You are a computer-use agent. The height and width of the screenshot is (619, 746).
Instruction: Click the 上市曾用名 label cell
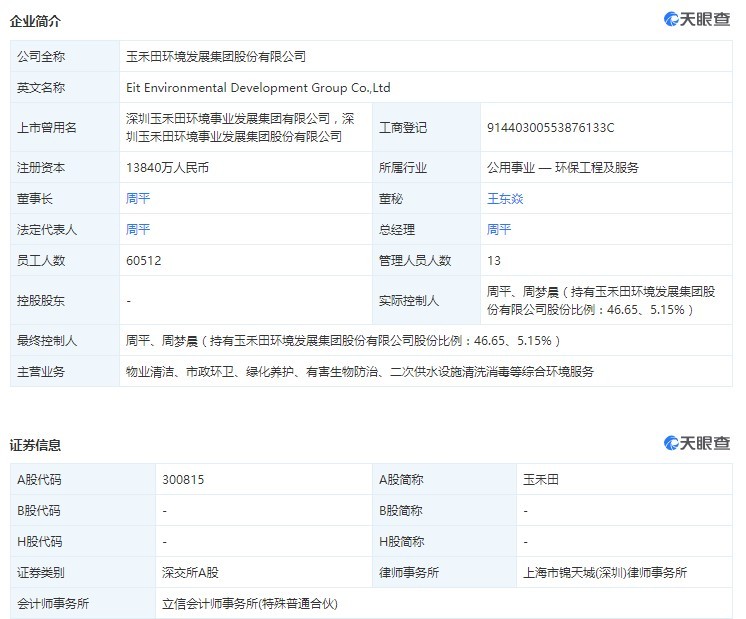coord(65,128)
